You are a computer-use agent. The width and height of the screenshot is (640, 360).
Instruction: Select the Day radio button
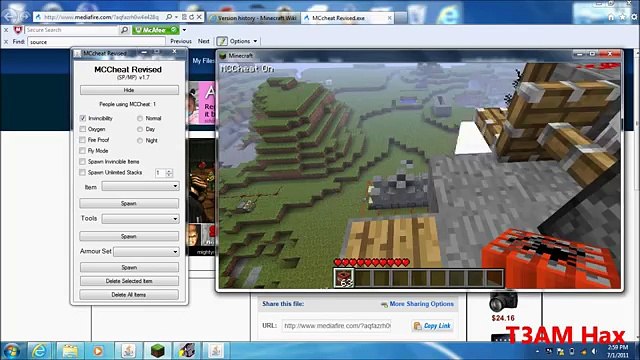(x=140, y=129)
